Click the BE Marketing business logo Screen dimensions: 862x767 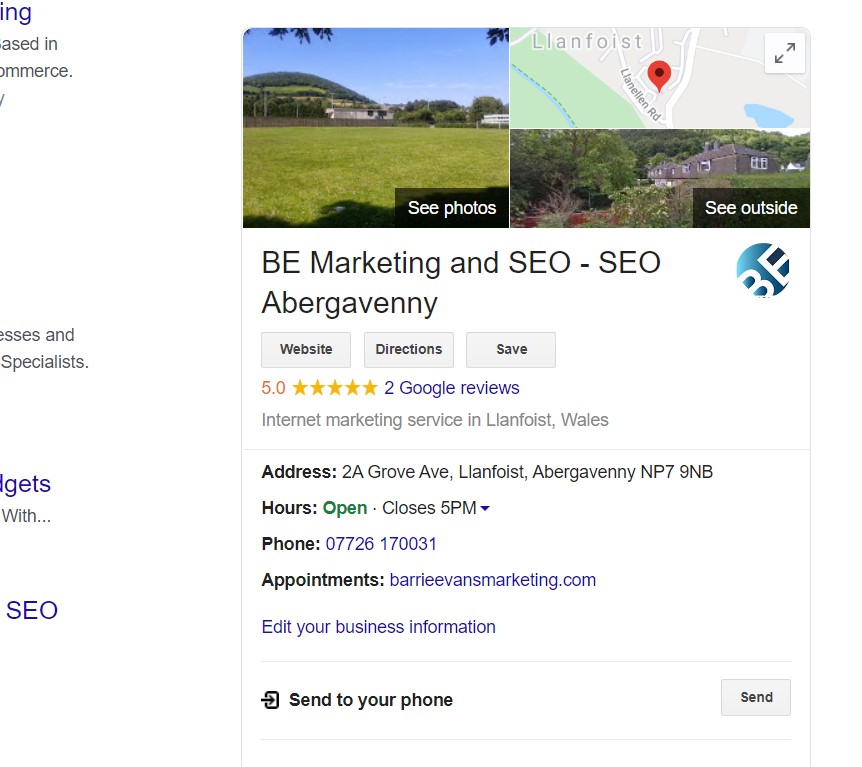click(x=762, y=269)
